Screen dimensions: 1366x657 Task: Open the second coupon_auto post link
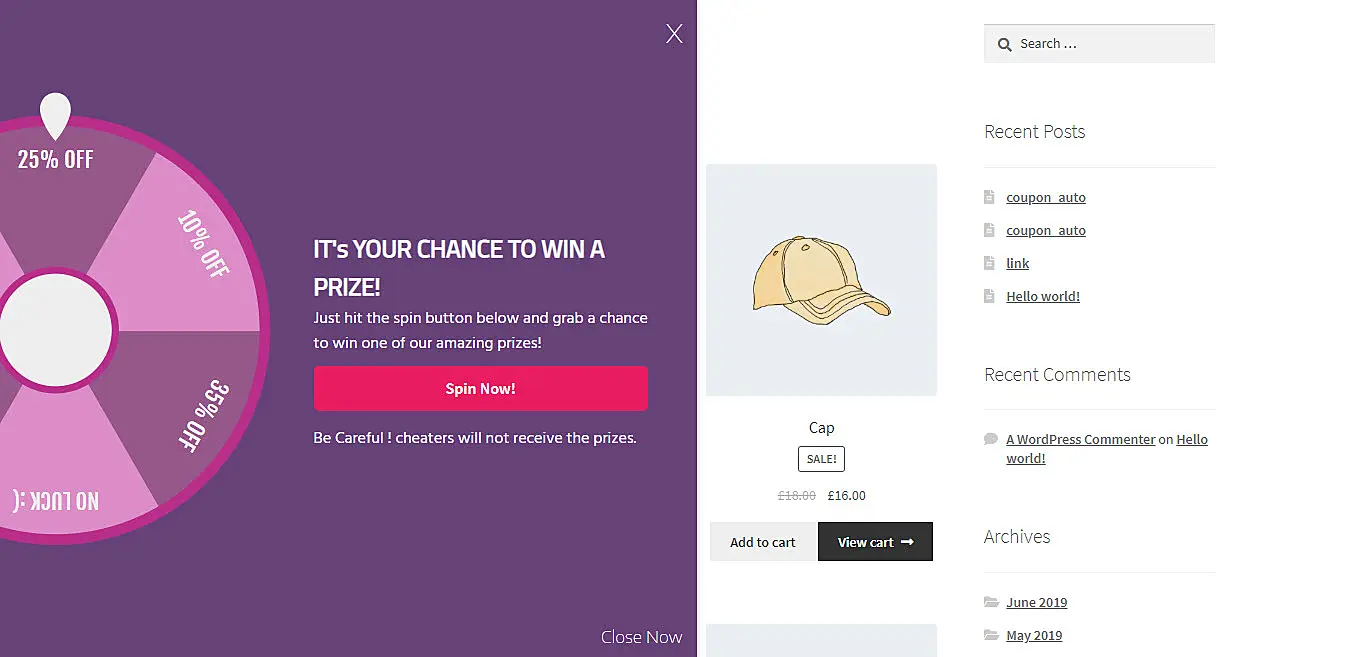[x=1046, y=230]
